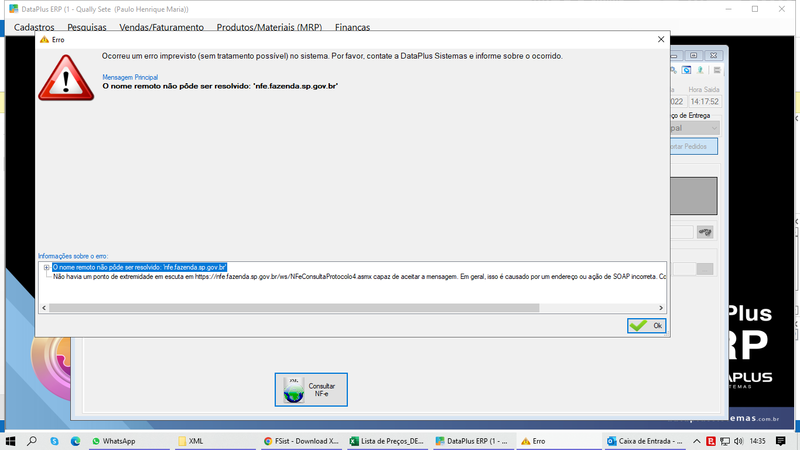Screen dimensions: 800x450
Task: Open the Pesquisas menu
Action: click(x=87, y=28)
